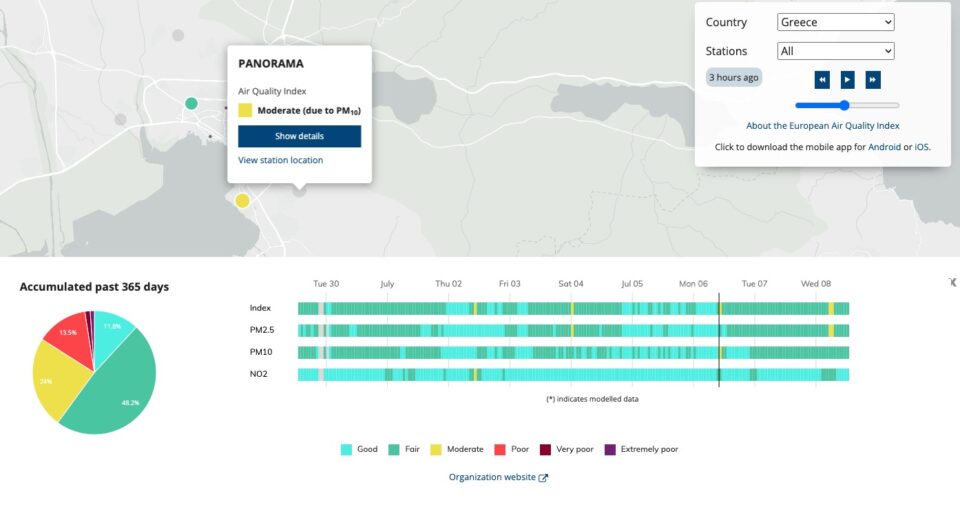Open View station location link
This screenshot has width=960, height=507.
tap(280, 160)
